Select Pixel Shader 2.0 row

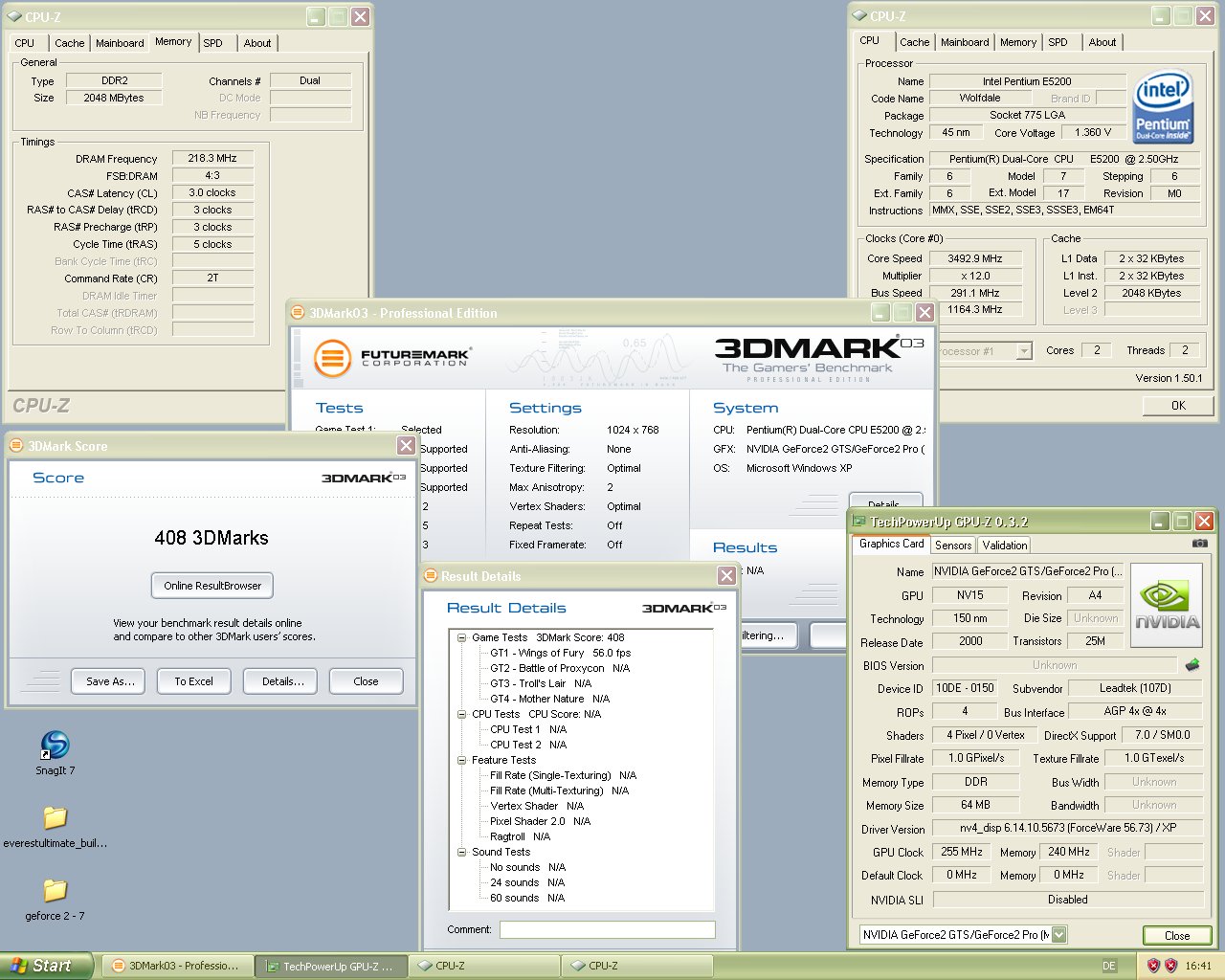[540, 821]
